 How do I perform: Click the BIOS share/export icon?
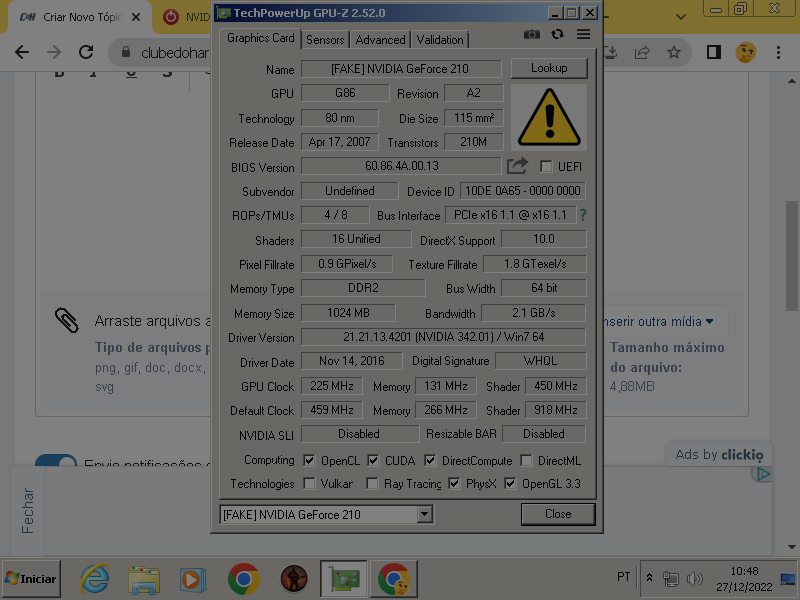click(517, 166)
